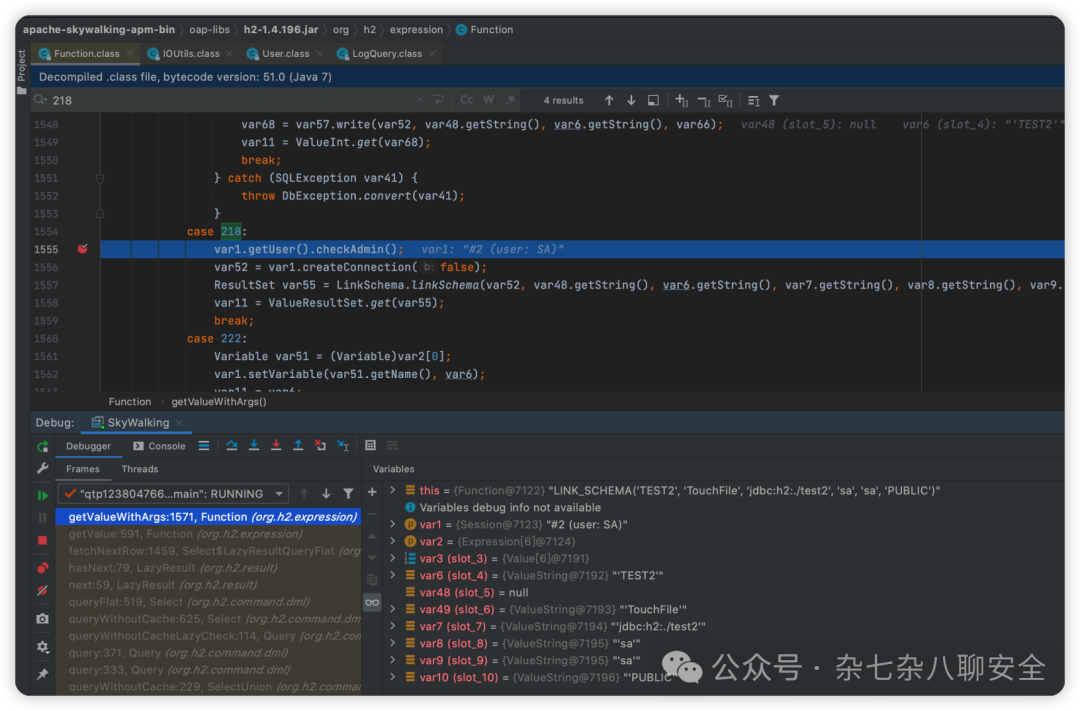Viewport: 1080px width, 711px height.
Task: Click the green Rerun SkyWalking icon
Action: pyautogui.click(x=43, y=446)
